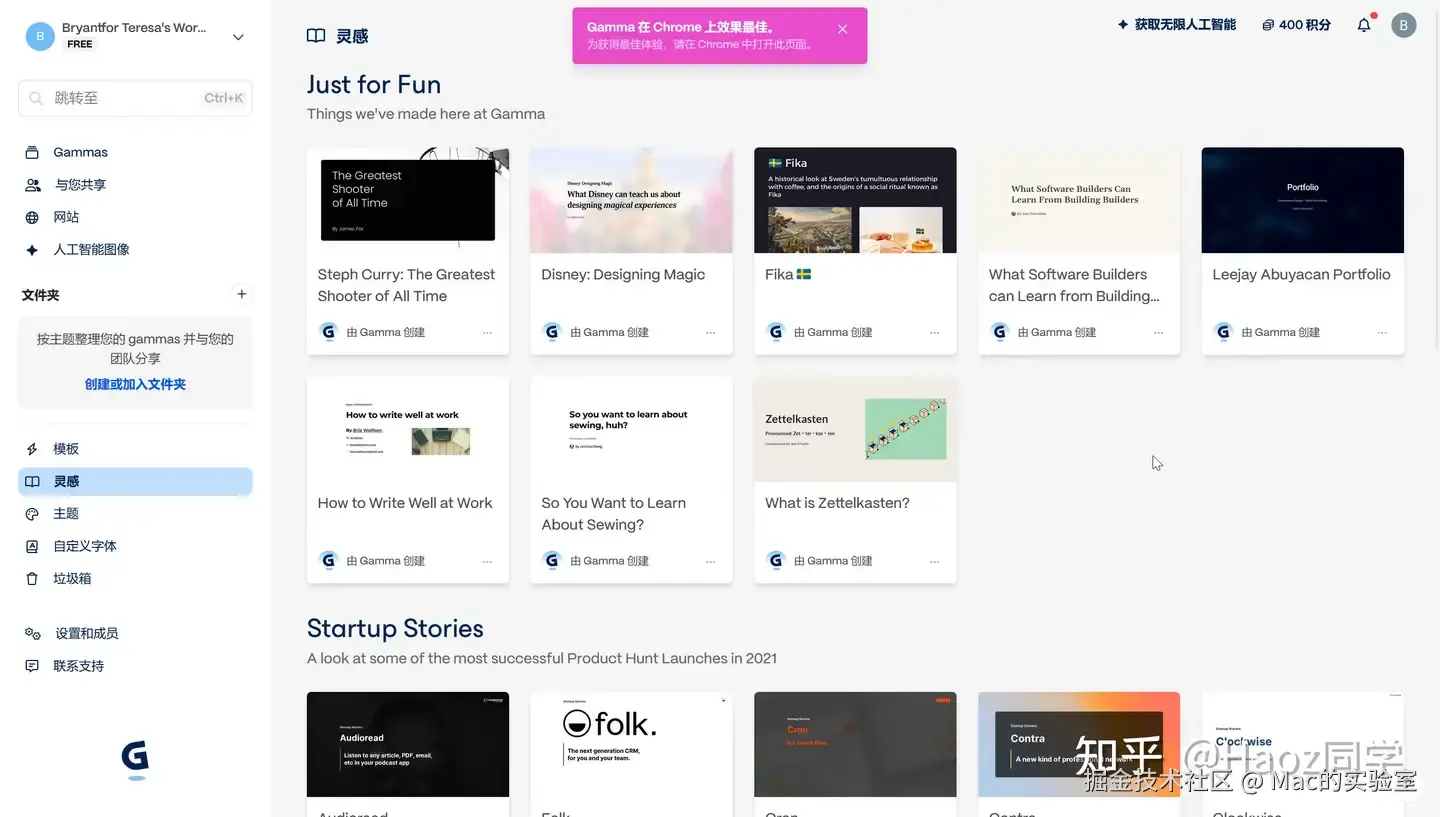The height and width of the screenshot is (817, 1440).
Task: Open more options on Disney: Designing Magic card
Action: [711, 332]
